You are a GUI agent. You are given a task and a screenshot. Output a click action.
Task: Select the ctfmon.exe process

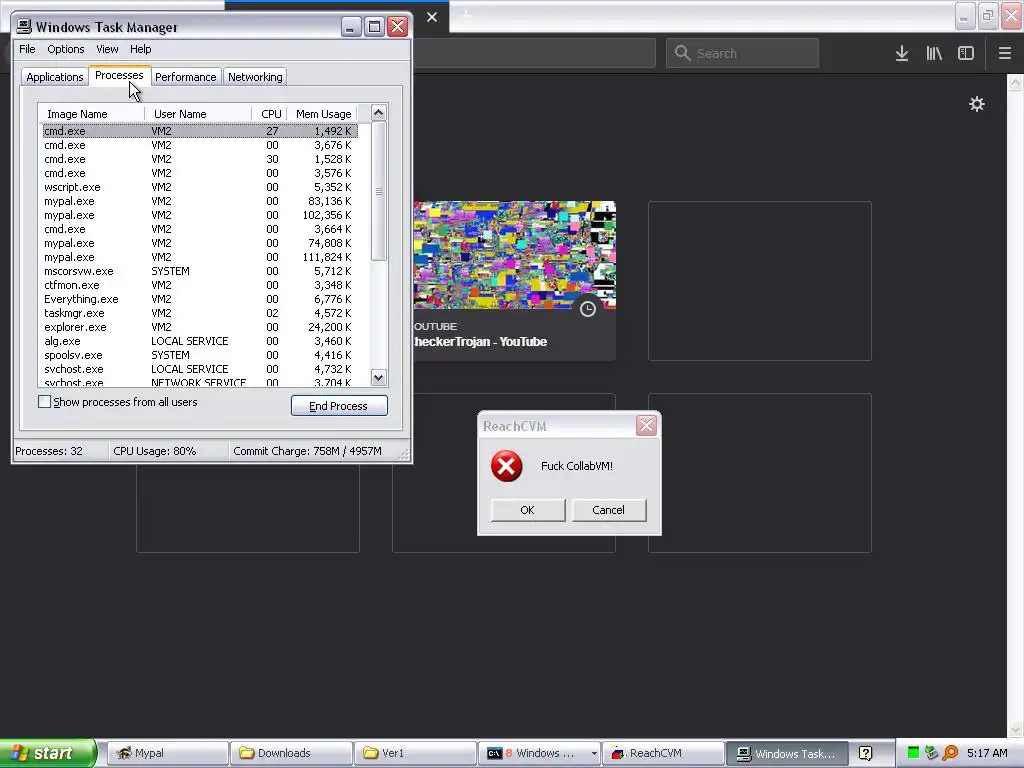200,285
